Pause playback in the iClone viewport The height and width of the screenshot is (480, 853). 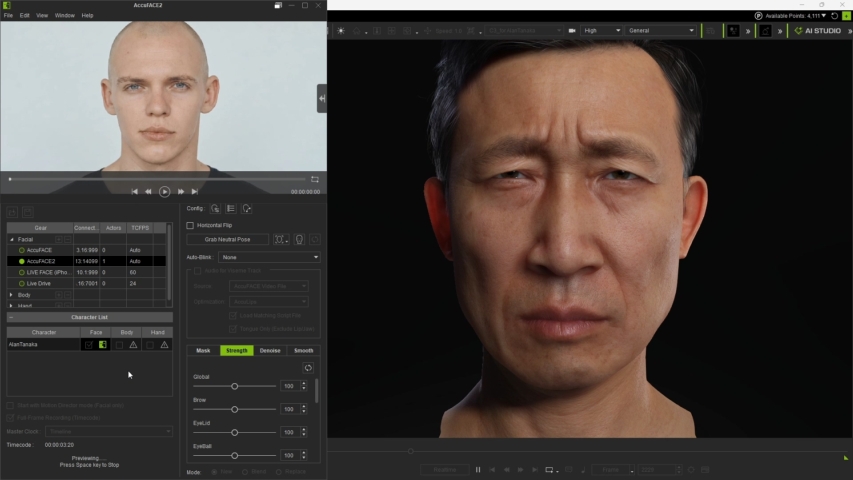coord(478,470)
